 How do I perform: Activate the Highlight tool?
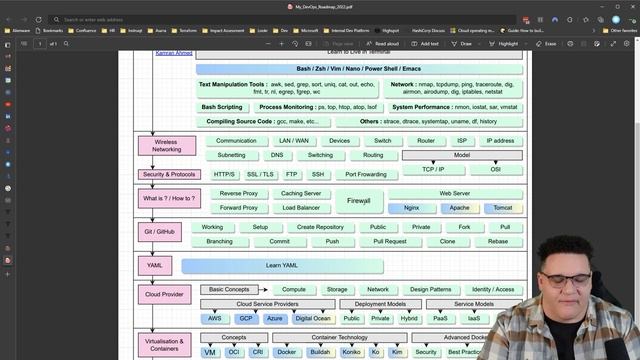pyautogui.click(x=504, y=44)
